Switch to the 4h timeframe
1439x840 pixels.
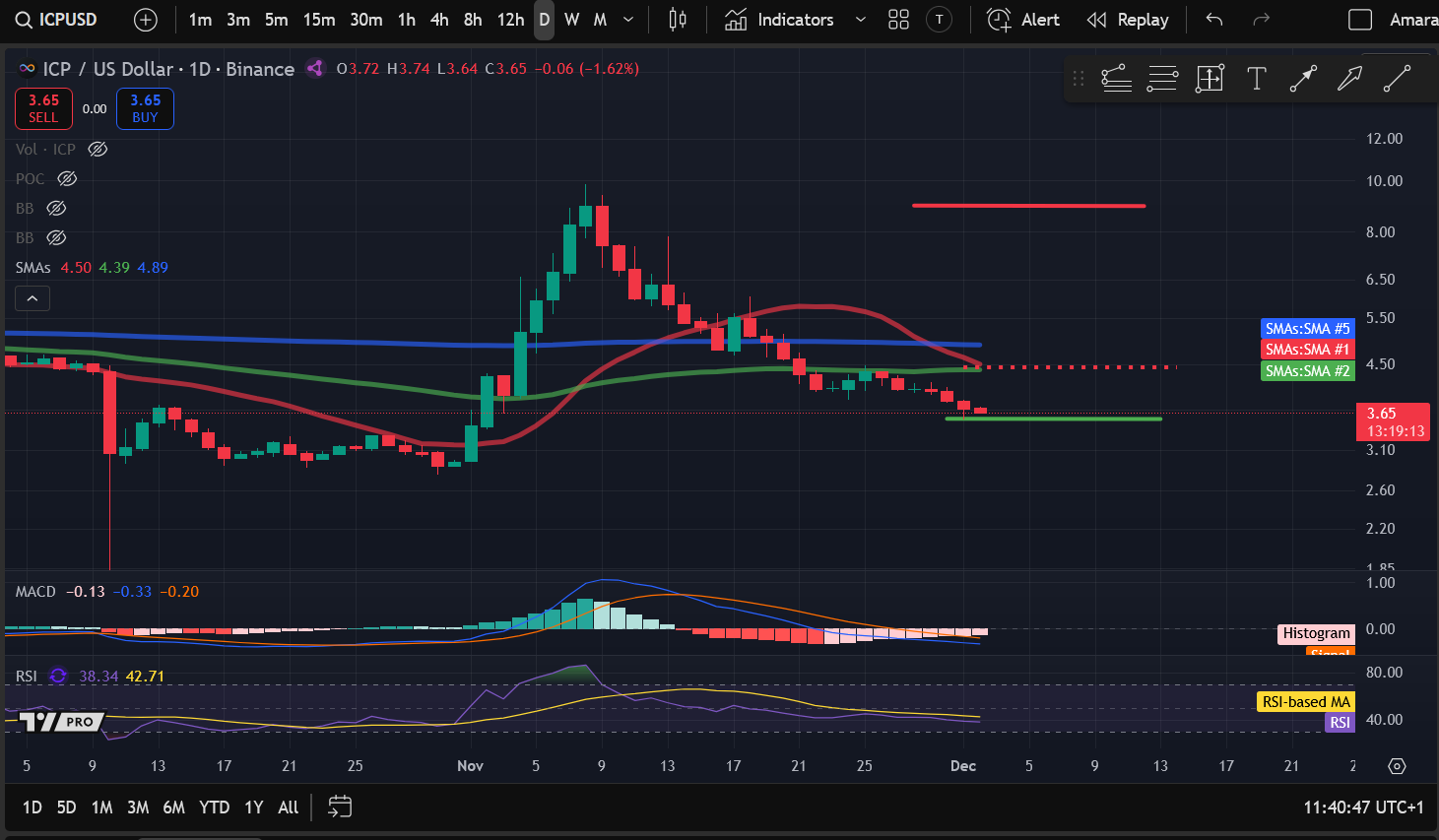(x=439, y=20)
